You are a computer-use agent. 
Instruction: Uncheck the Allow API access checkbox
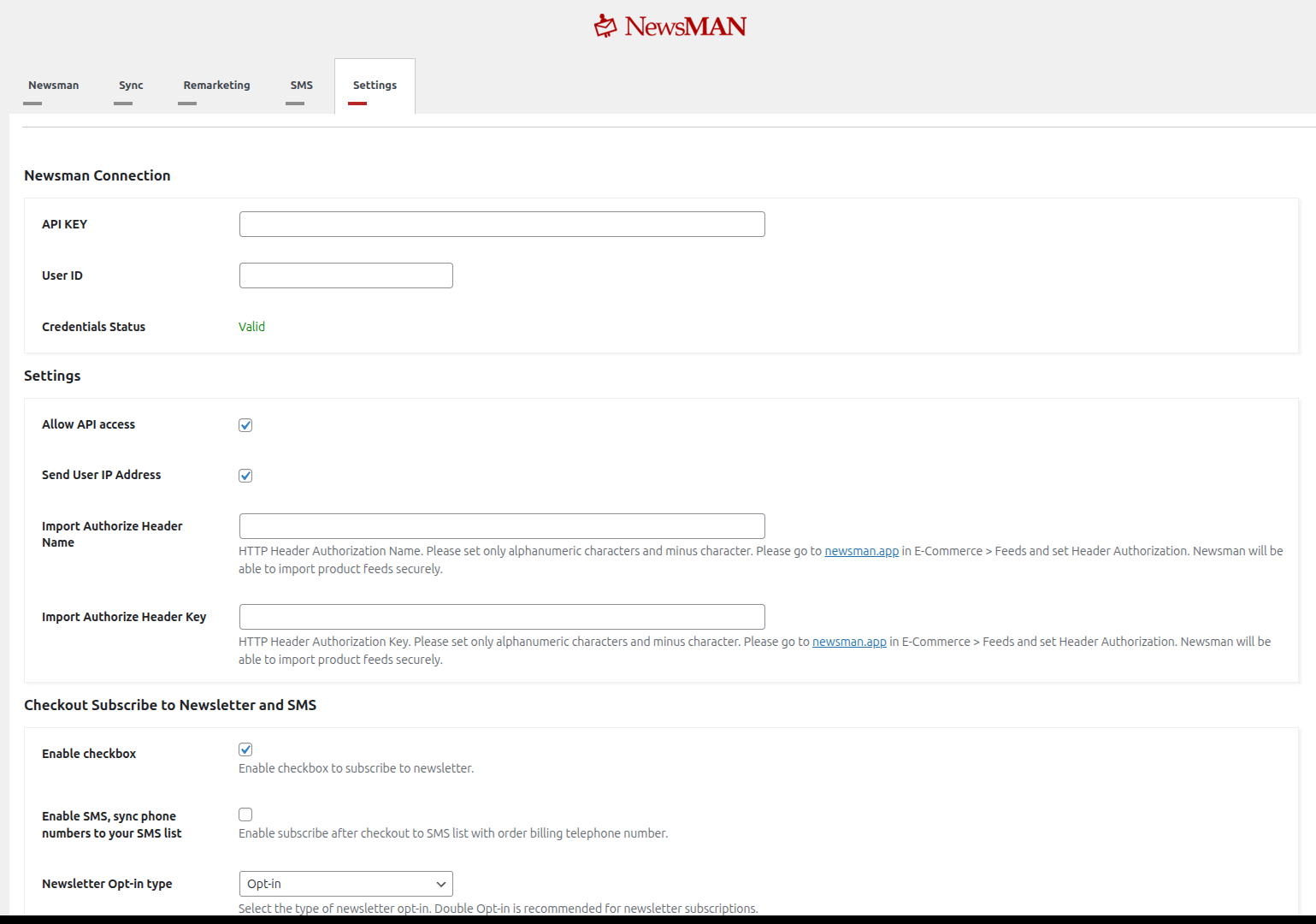[x=245, y=425]
